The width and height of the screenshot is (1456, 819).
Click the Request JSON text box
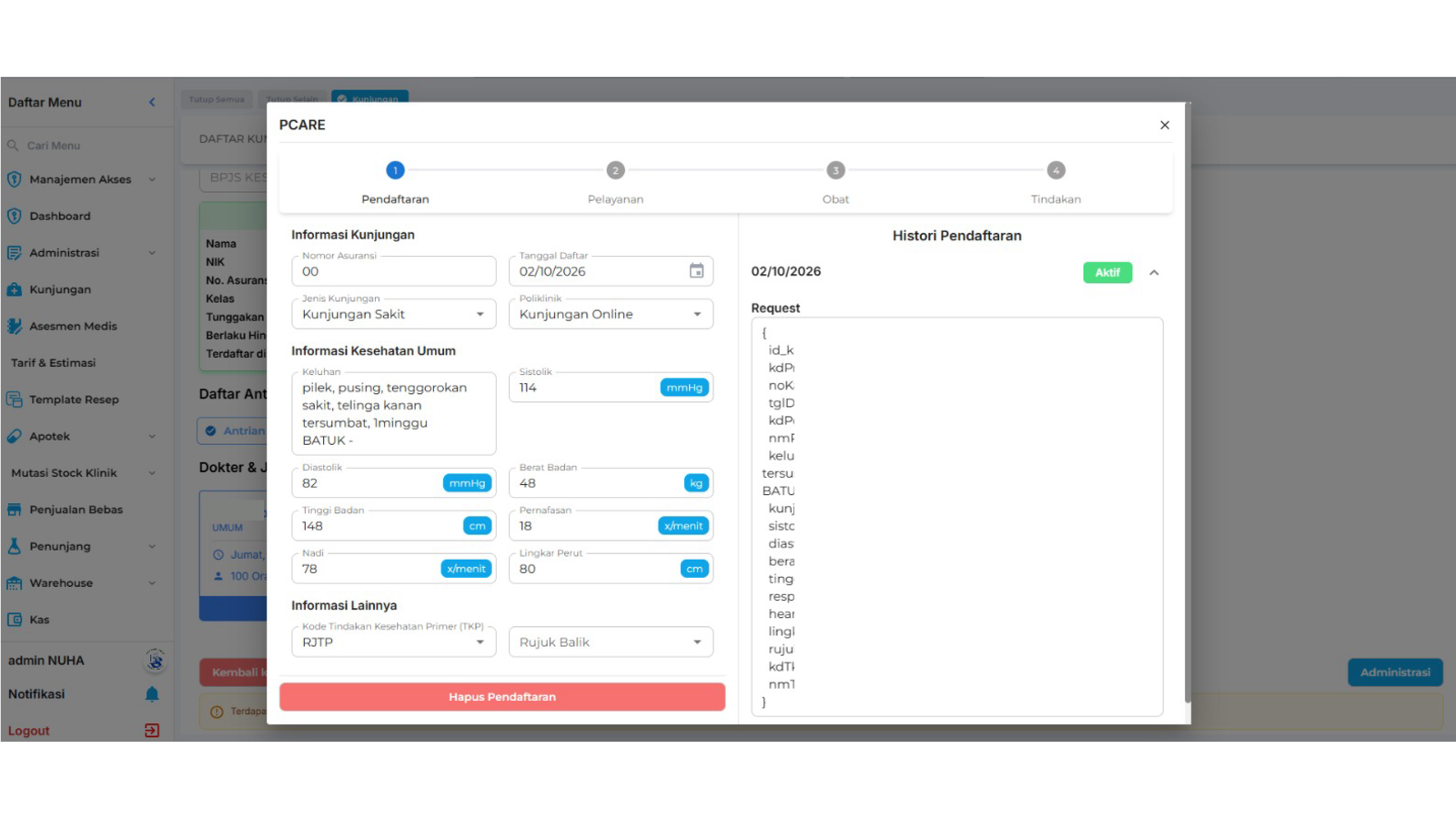(x=957, y=517)
